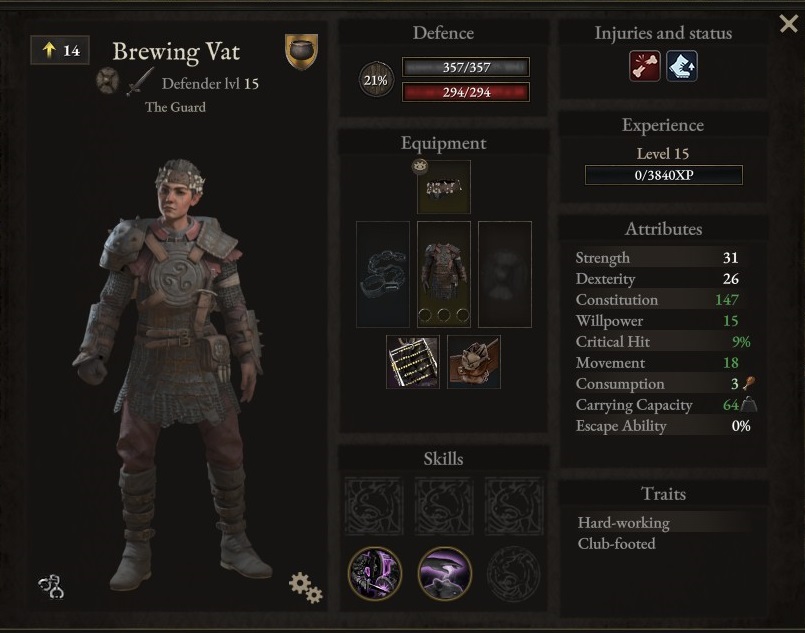This screenshot has height=633, width=805.
Task: Click the first purple active skill
Action: tap(375, 573)
